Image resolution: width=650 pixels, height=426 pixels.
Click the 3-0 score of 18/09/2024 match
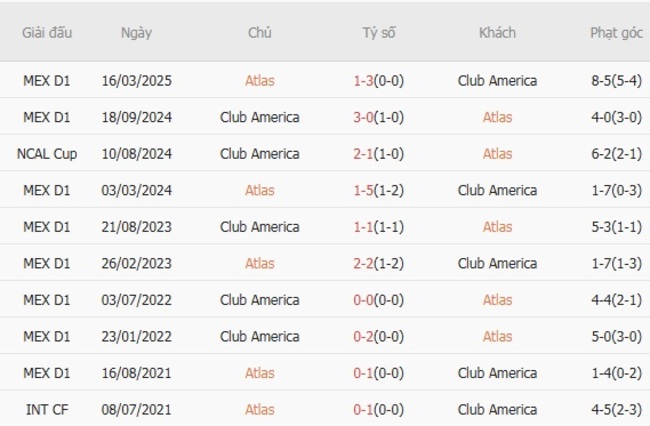pyautogui.click(x=363, y=117)
